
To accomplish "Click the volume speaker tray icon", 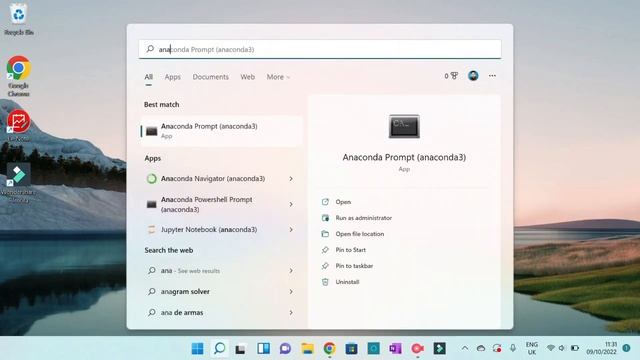I will click(562, 348).
